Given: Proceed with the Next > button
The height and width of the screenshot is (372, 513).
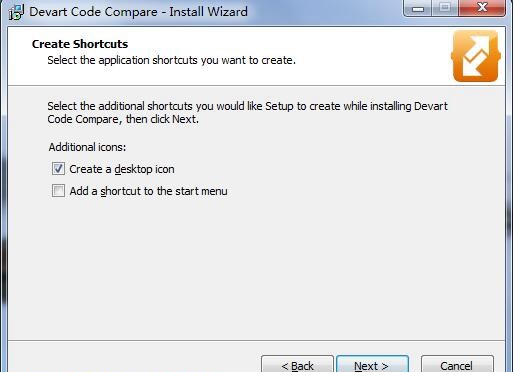Looking at the screenshot, I should [372, 364].
